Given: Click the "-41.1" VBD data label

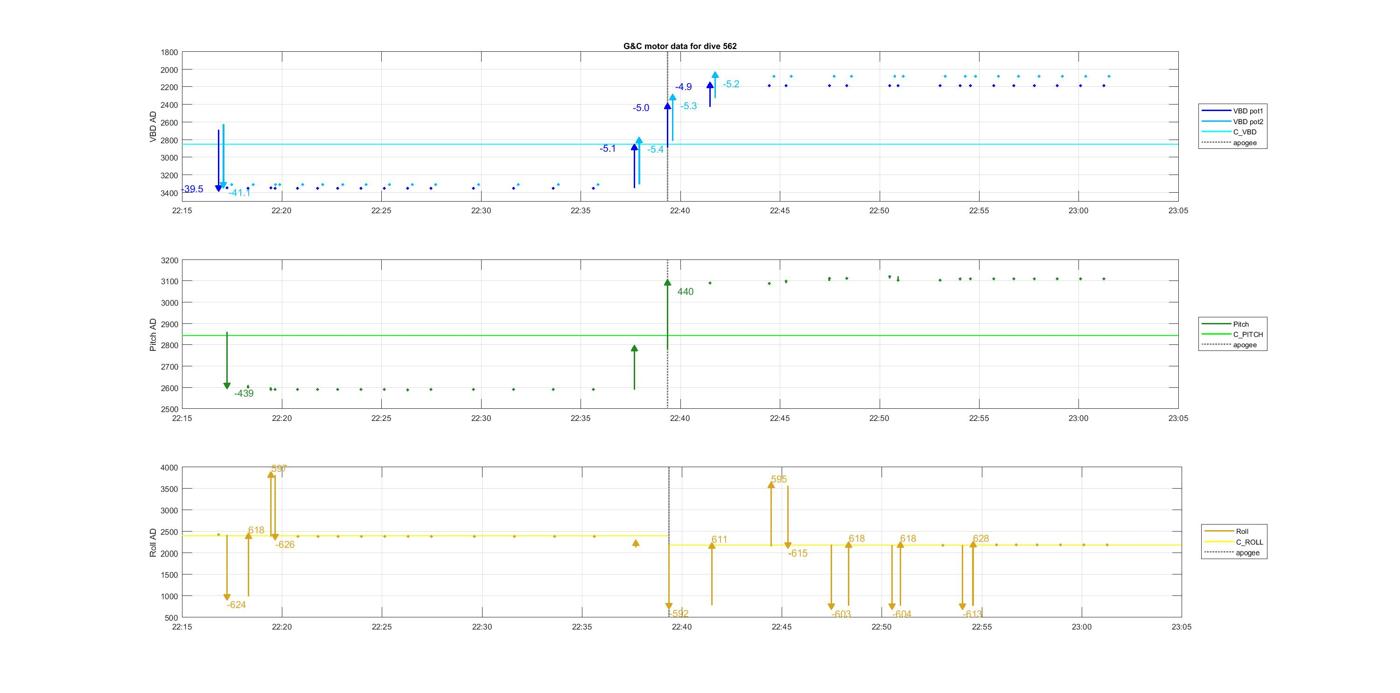Looking at the screenshot, I should pyautogui.click(x=239, y=192).
